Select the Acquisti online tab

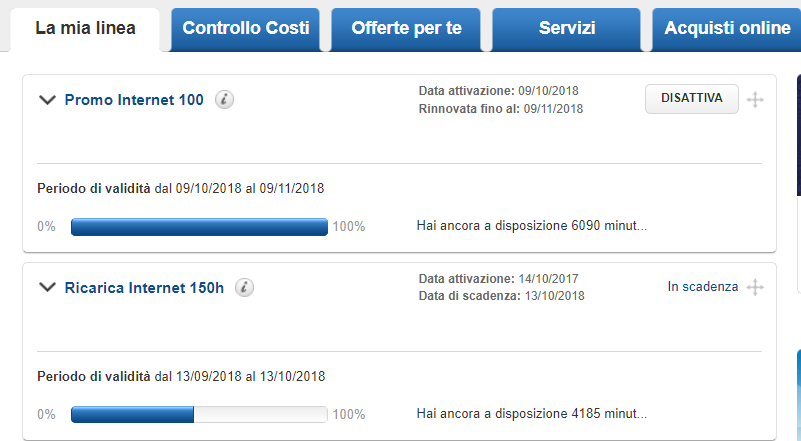click(x=727, y=29)
